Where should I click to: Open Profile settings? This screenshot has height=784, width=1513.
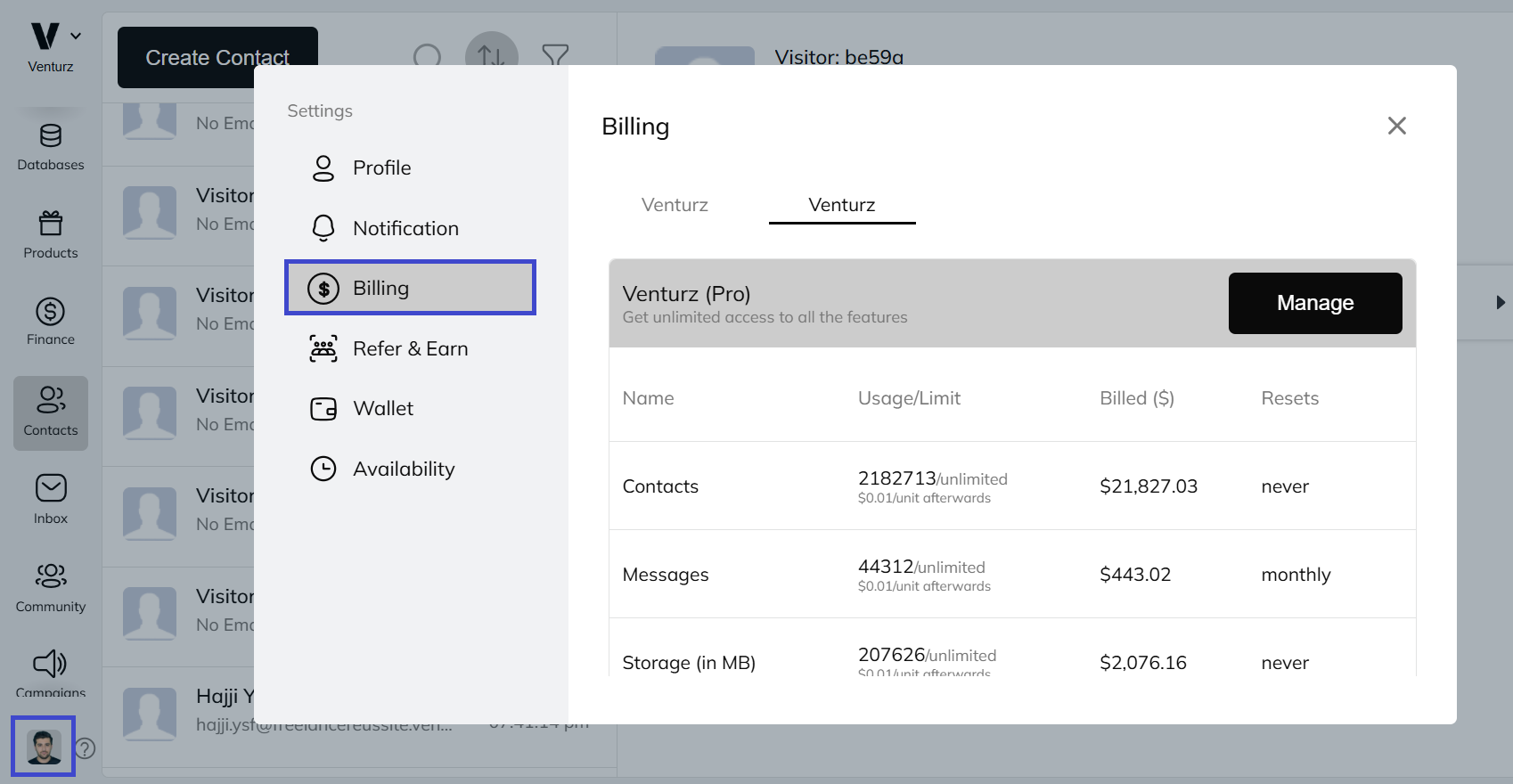click(x=381, y=168)
